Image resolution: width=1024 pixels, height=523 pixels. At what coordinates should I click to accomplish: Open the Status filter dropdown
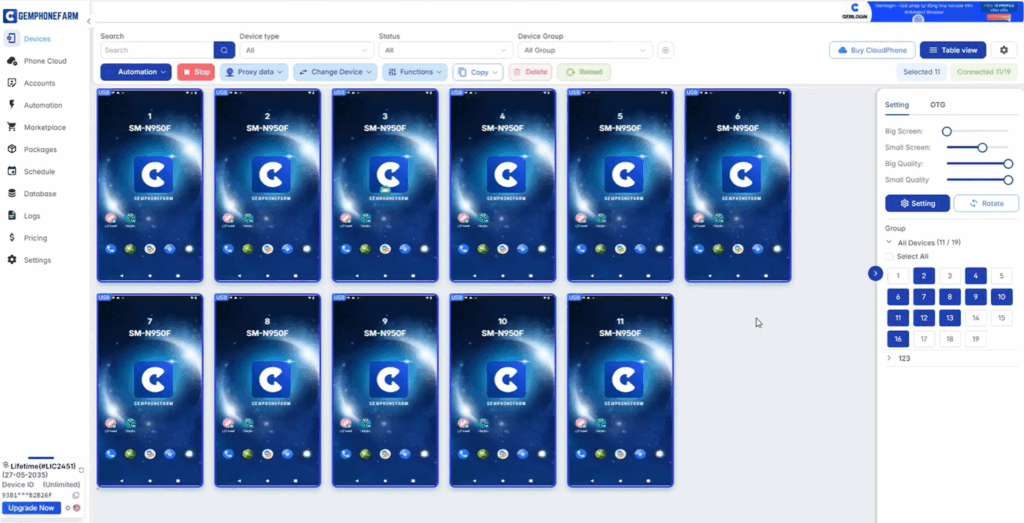(445, 50)
